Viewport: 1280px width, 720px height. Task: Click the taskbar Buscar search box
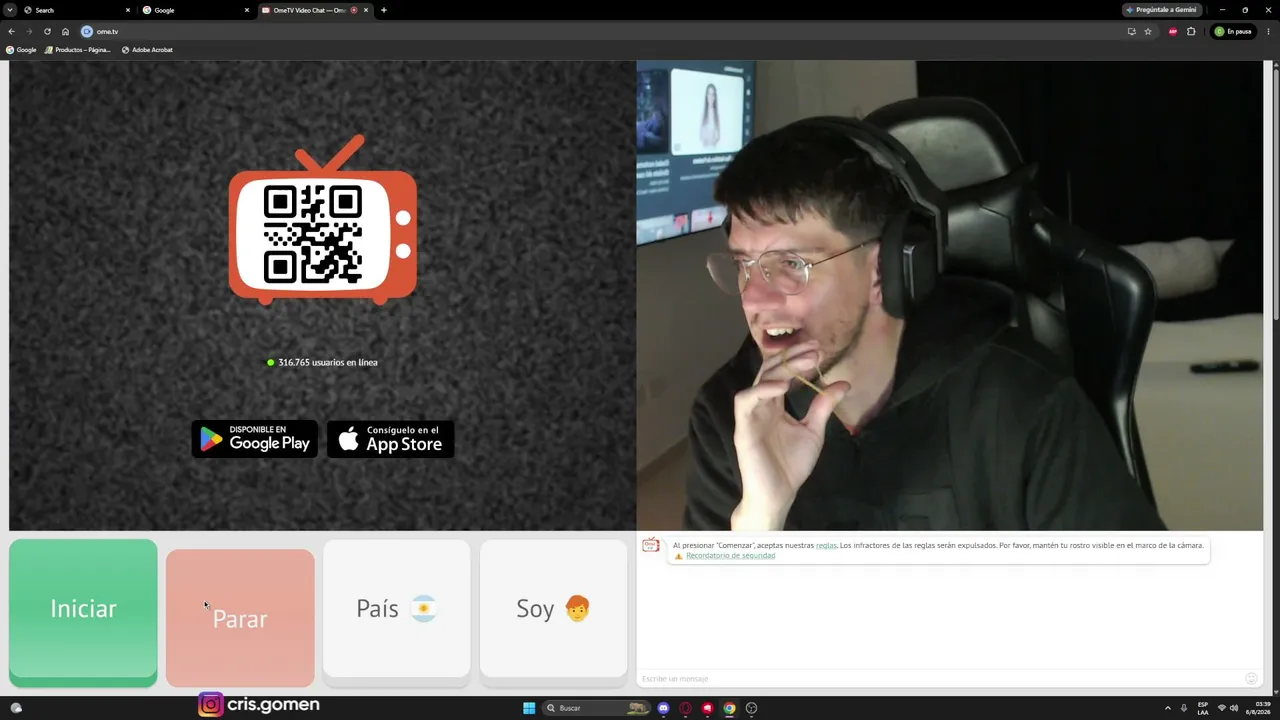pos(597,708)
